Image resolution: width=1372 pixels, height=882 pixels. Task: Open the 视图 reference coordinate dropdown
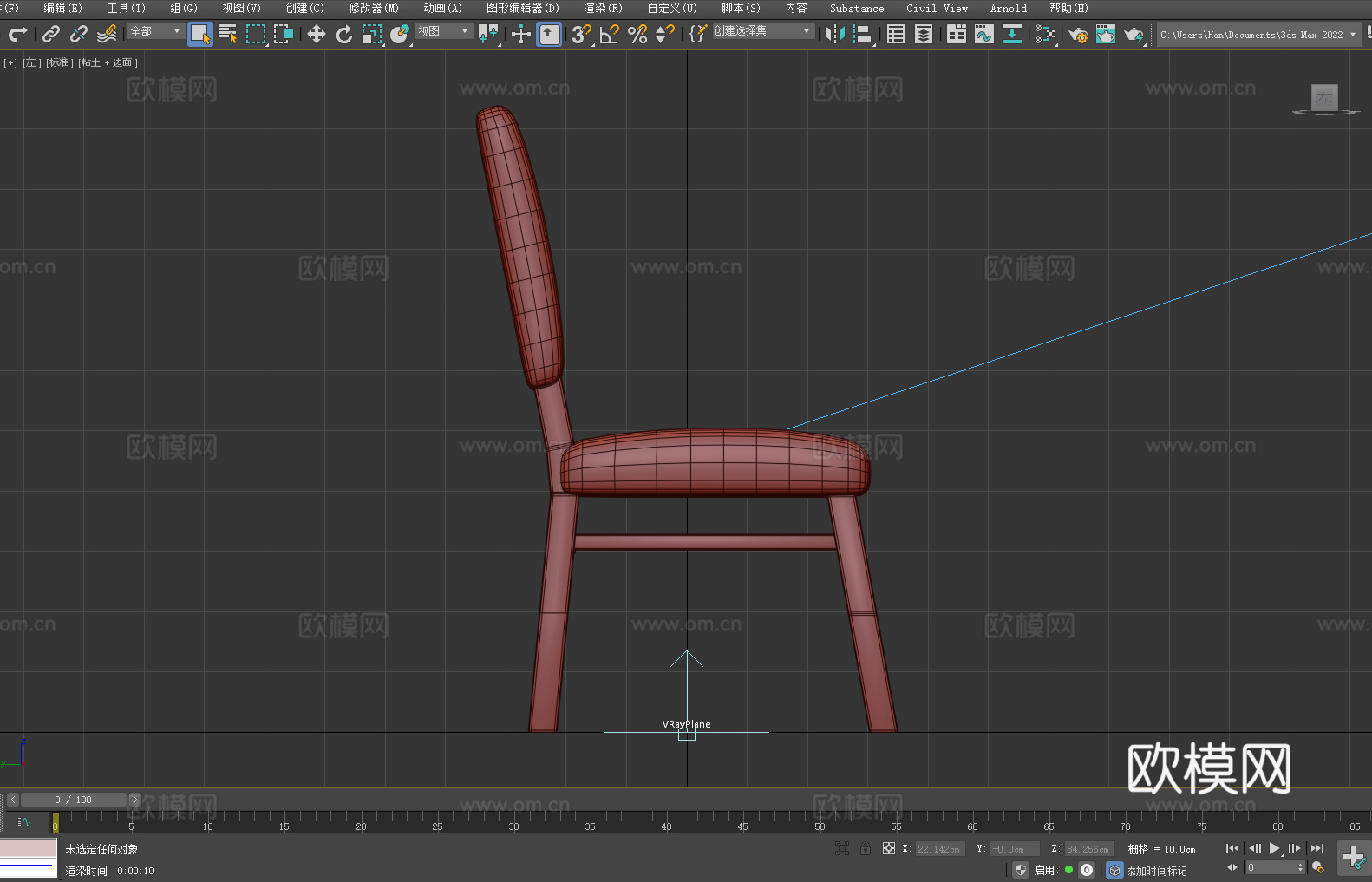point(443,31)
